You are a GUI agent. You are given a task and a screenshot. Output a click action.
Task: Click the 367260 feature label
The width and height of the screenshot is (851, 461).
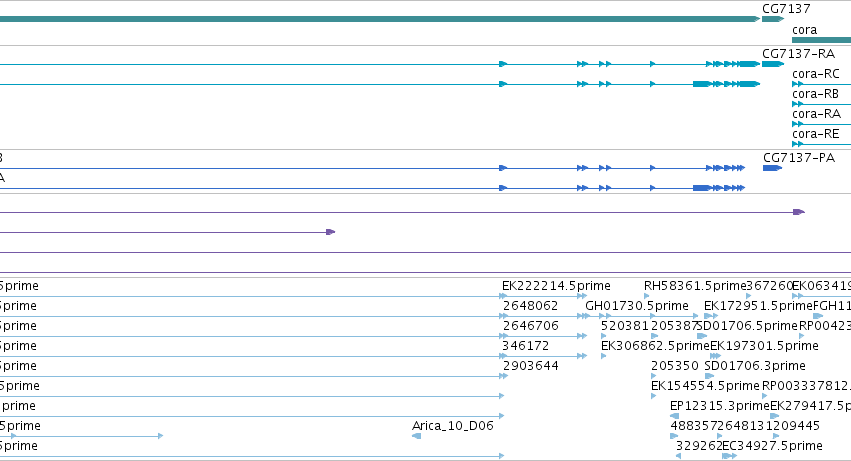tap(770, 286)
